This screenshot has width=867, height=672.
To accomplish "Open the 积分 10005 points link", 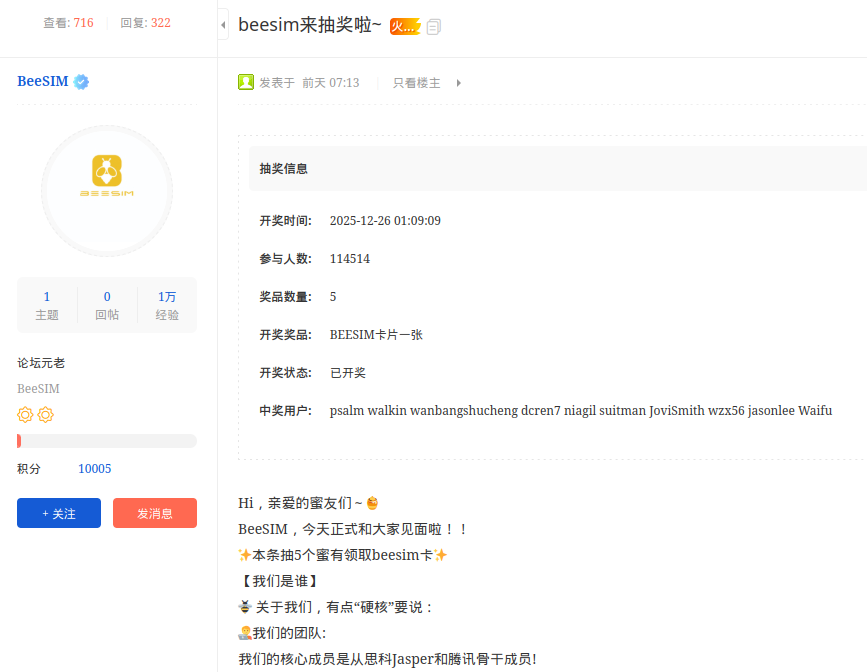I will click(94, 468).
